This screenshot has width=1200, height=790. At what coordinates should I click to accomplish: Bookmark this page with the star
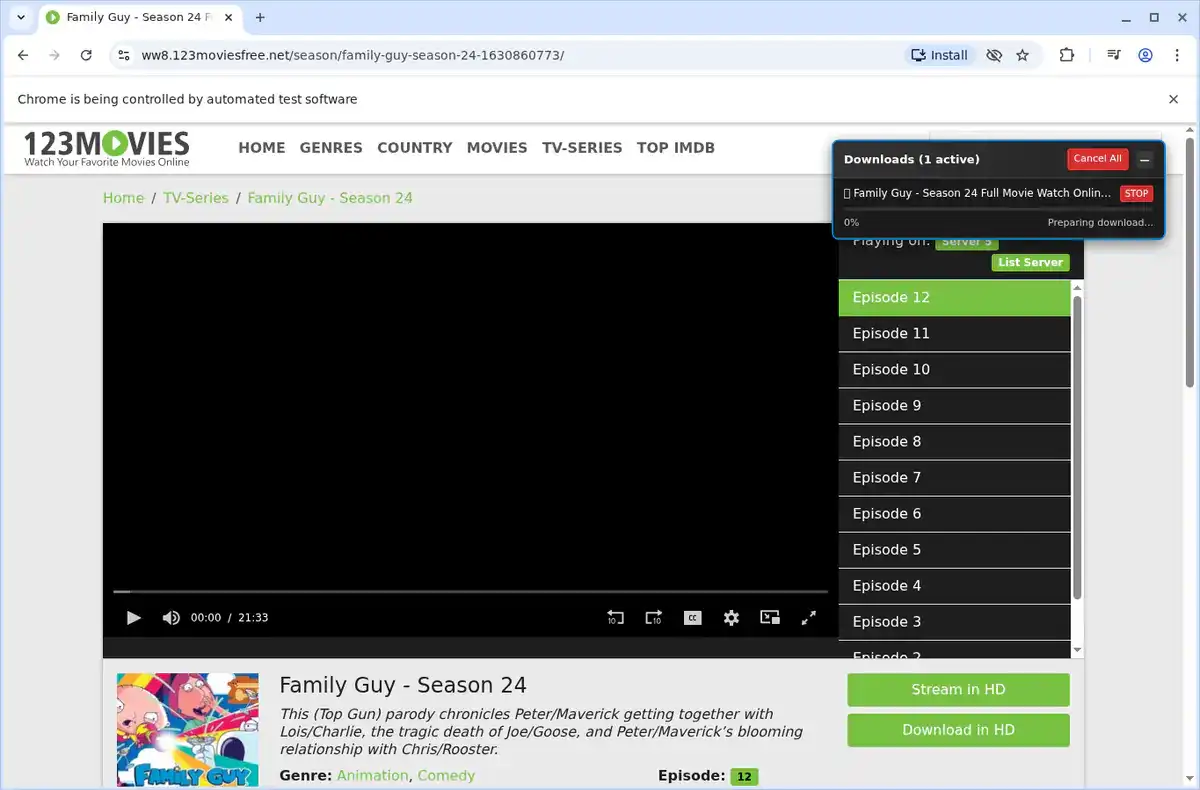[x=1022, y=55]
